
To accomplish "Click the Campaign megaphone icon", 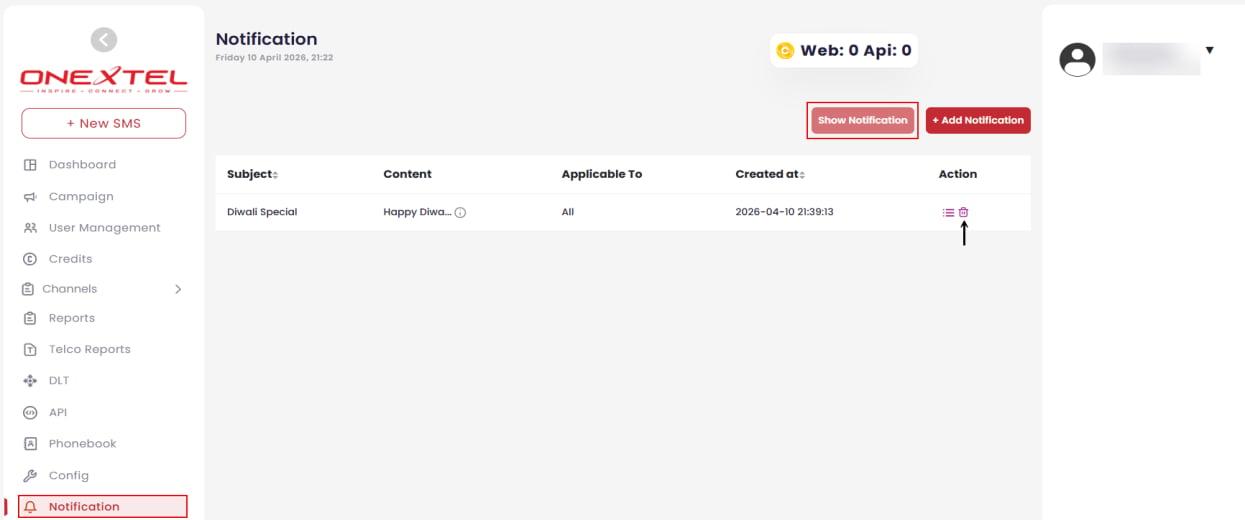I will tap(30, 197).
